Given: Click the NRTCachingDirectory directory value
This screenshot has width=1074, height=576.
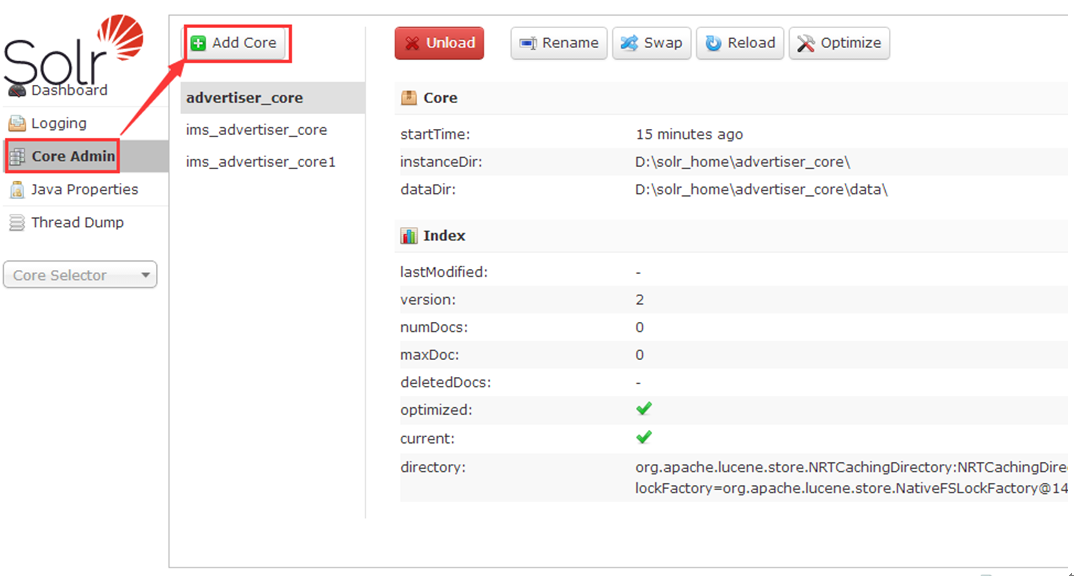Looking at the screenshot, I should pyautogui.click(x=851, y=467).
